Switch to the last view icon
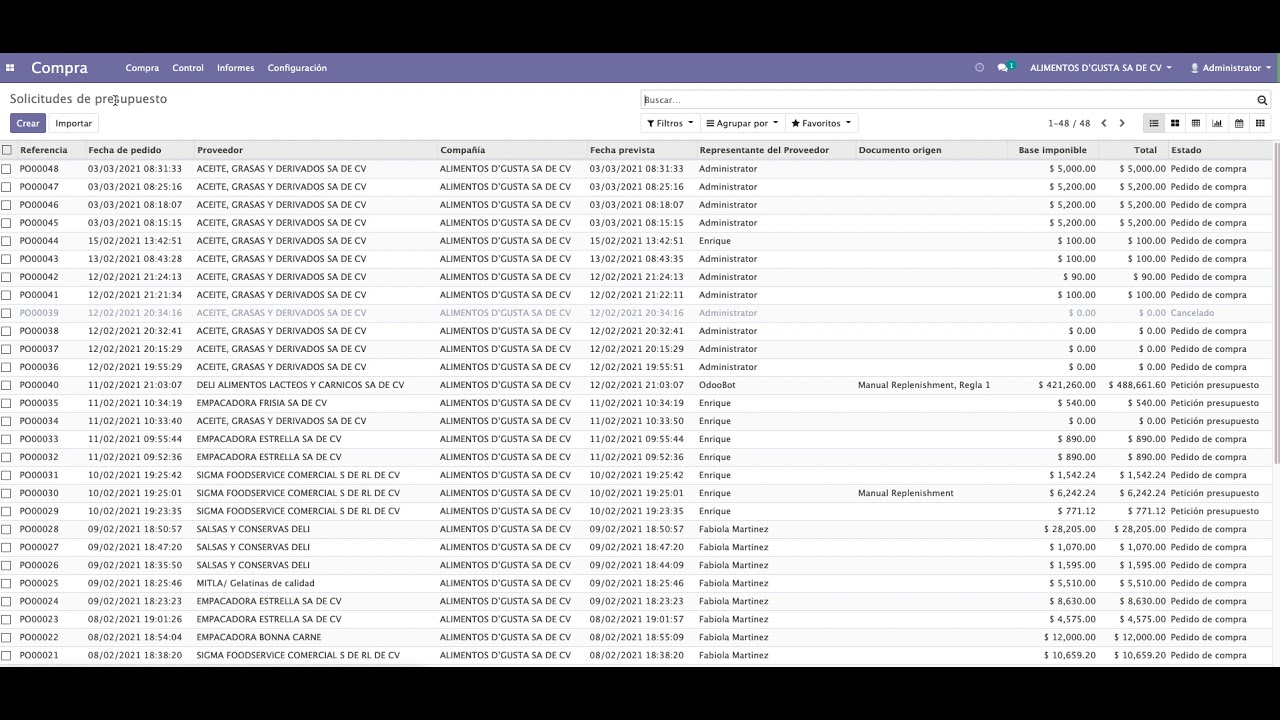 pos(1260,123)
